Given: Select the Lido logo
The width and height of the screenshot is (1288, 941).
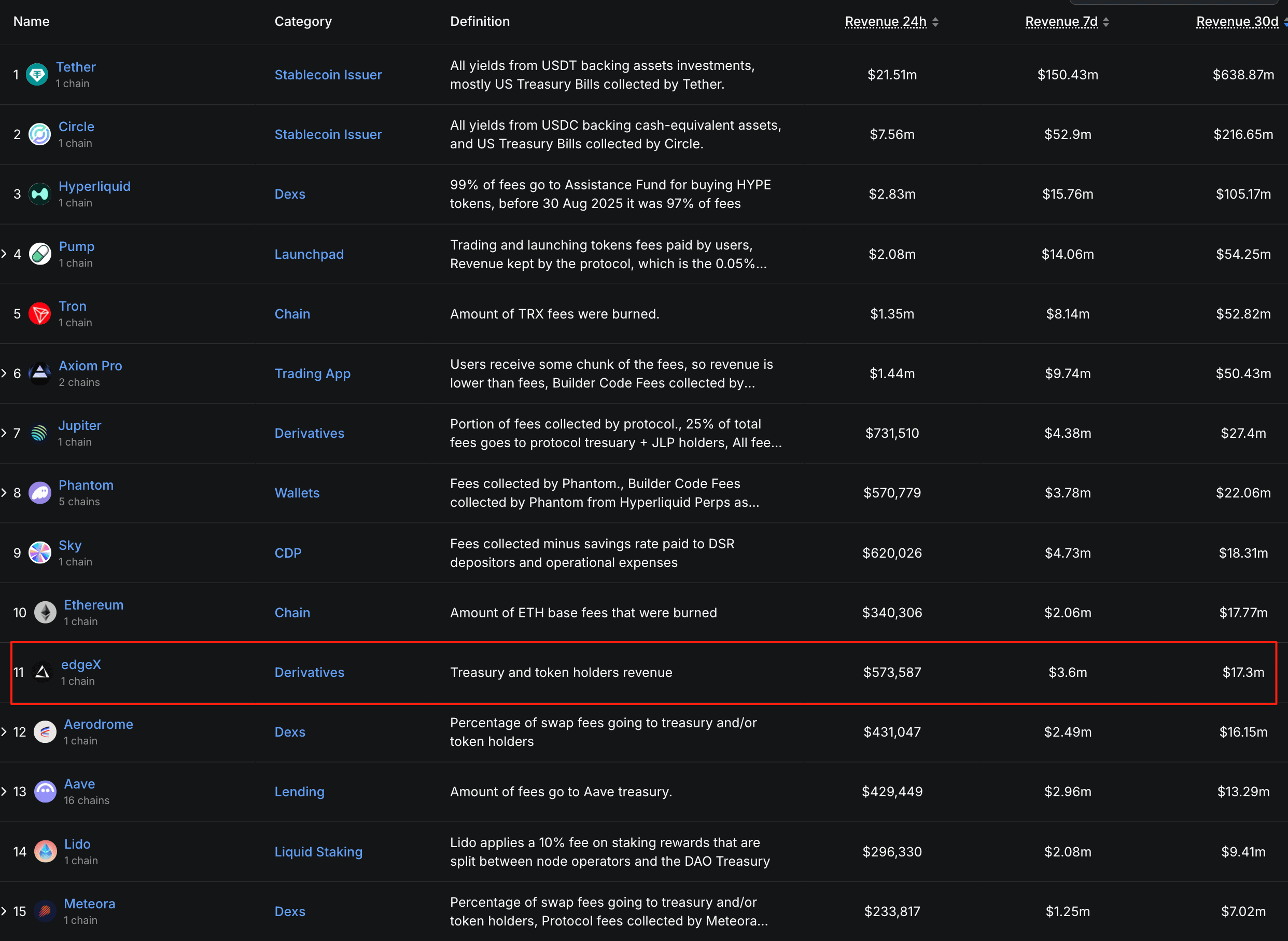Looking at the screenshot, I should click(45, 851).
